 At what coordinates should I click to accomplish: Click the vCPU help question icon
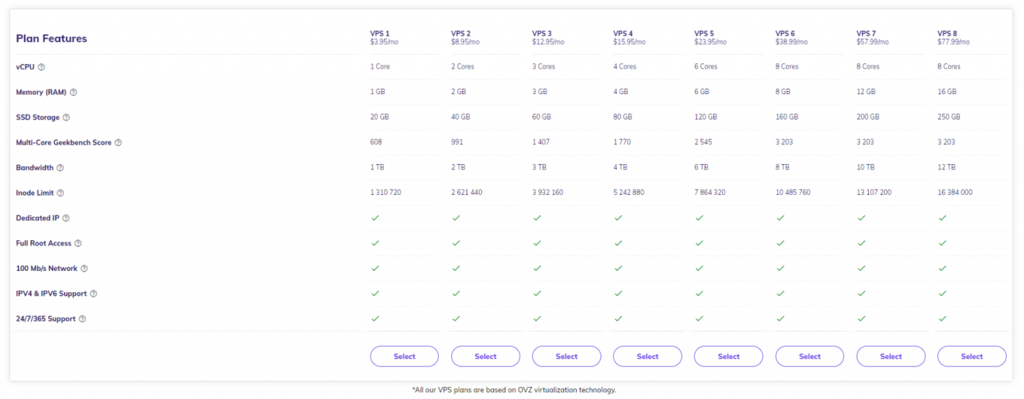click(x=41, y=67)
